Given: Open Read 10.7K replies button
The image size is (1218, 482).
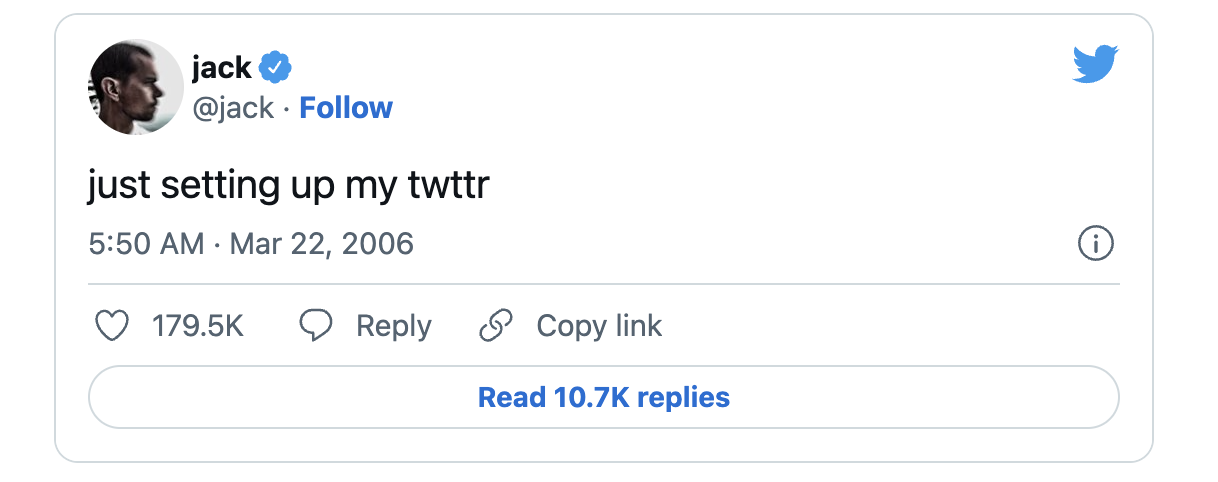Looking at the screenshot, I should pos(604,397).
